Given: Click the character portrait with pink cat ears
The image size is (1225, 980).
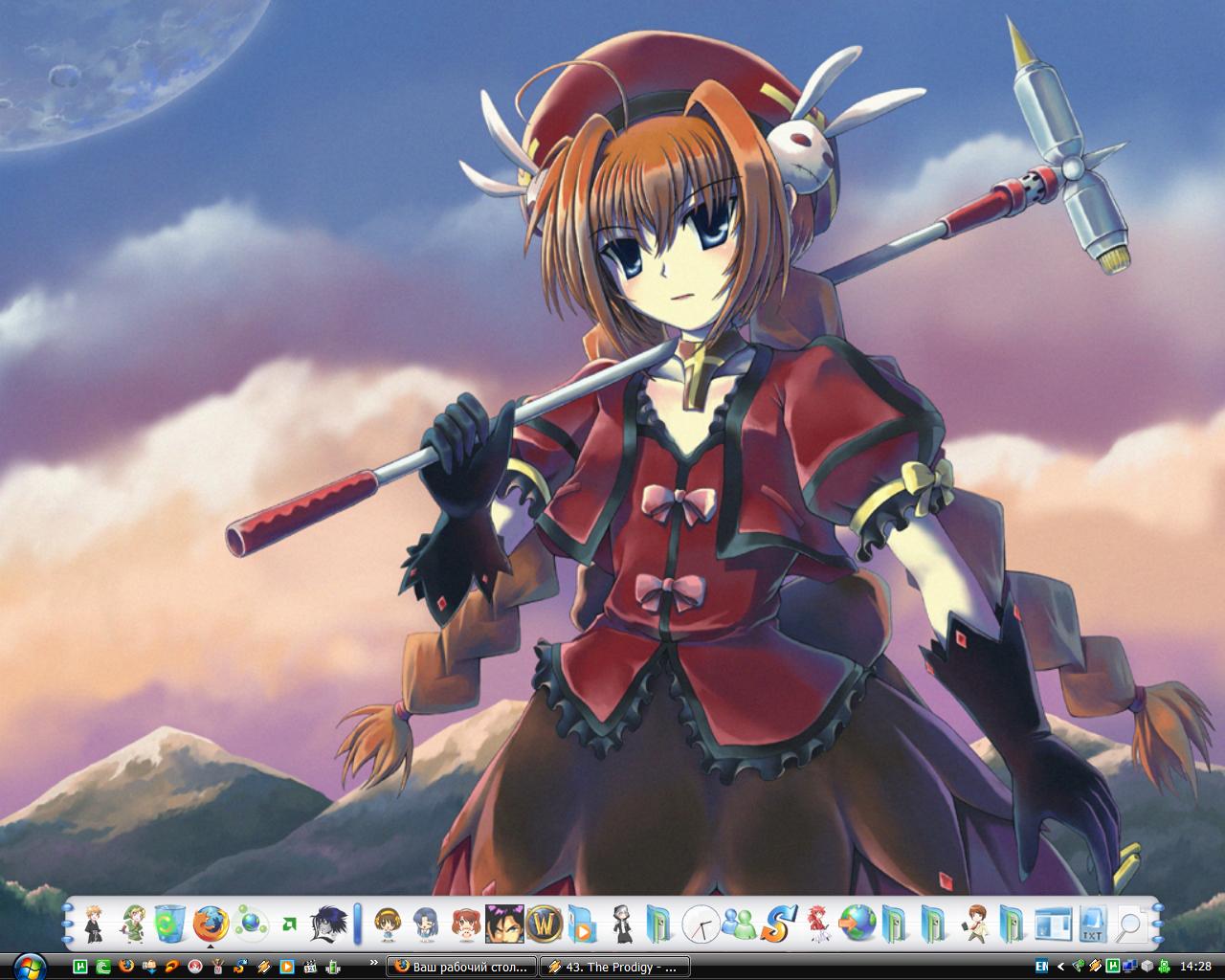Looking at the screenshot, I should [x=504, y=924].
